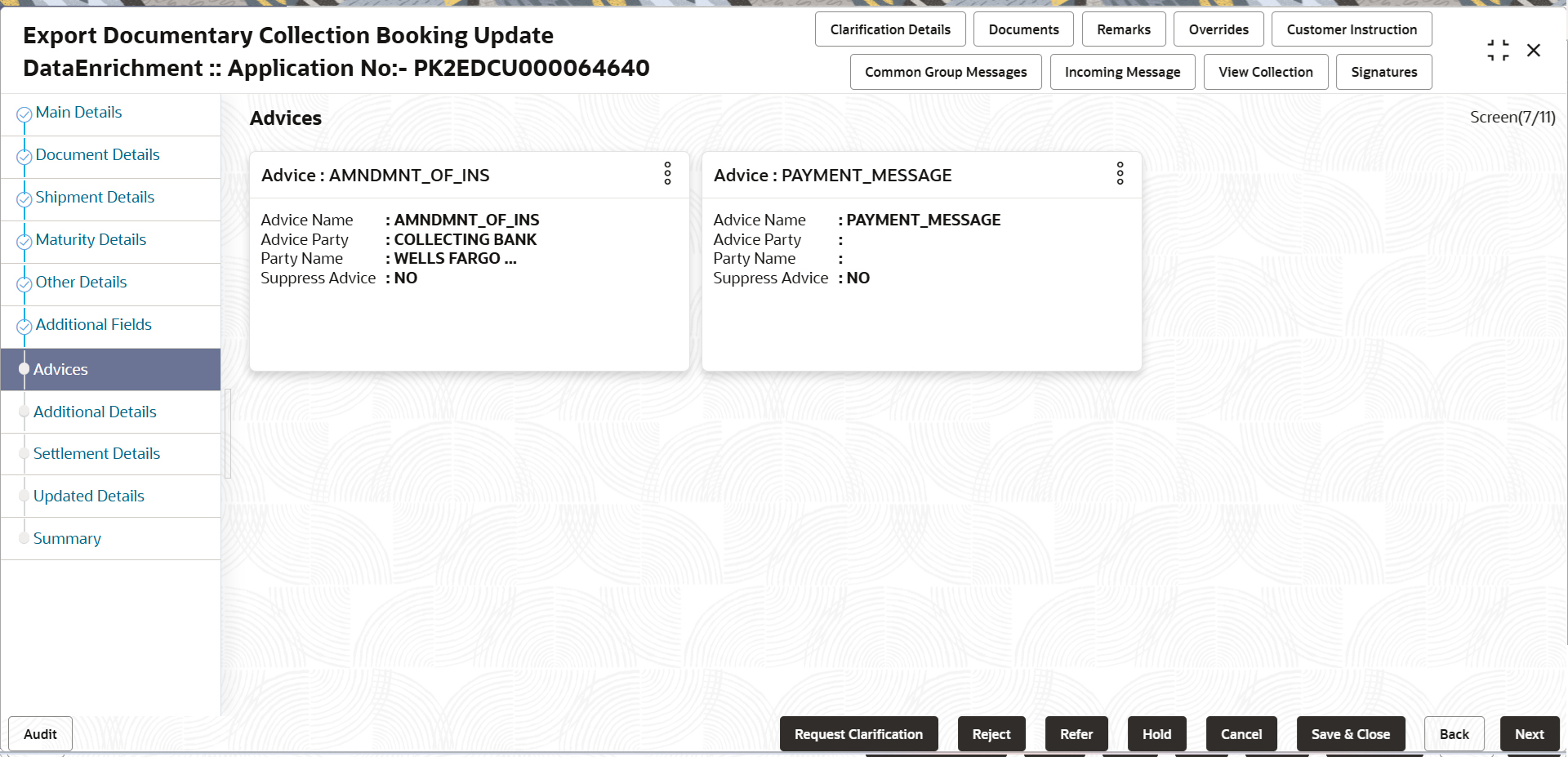Open the Shipment Details step
Image resolution: width=1568 pixels, height=757 pixels.
[95, 198]
